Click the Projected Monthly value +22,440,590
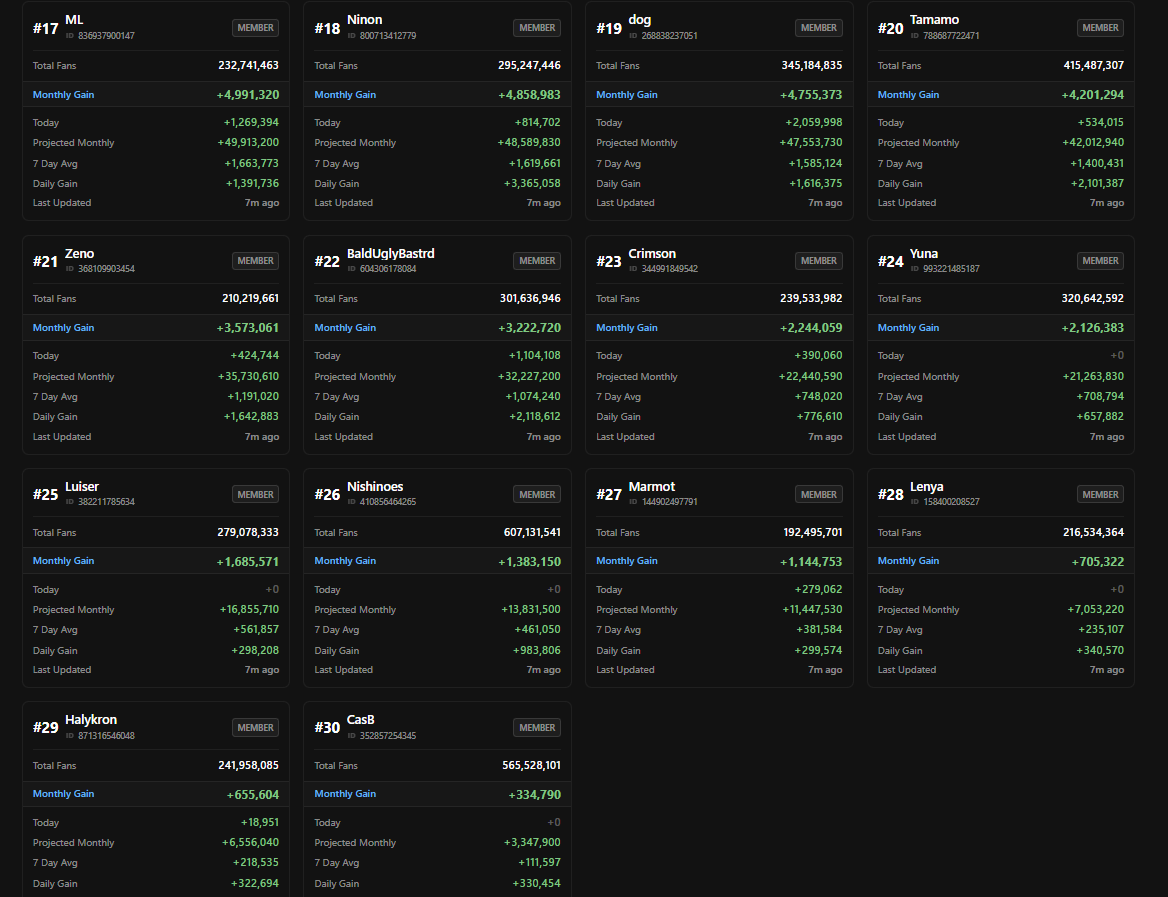The width and height of the screenshot is (1168, 897). click(810, 376)
